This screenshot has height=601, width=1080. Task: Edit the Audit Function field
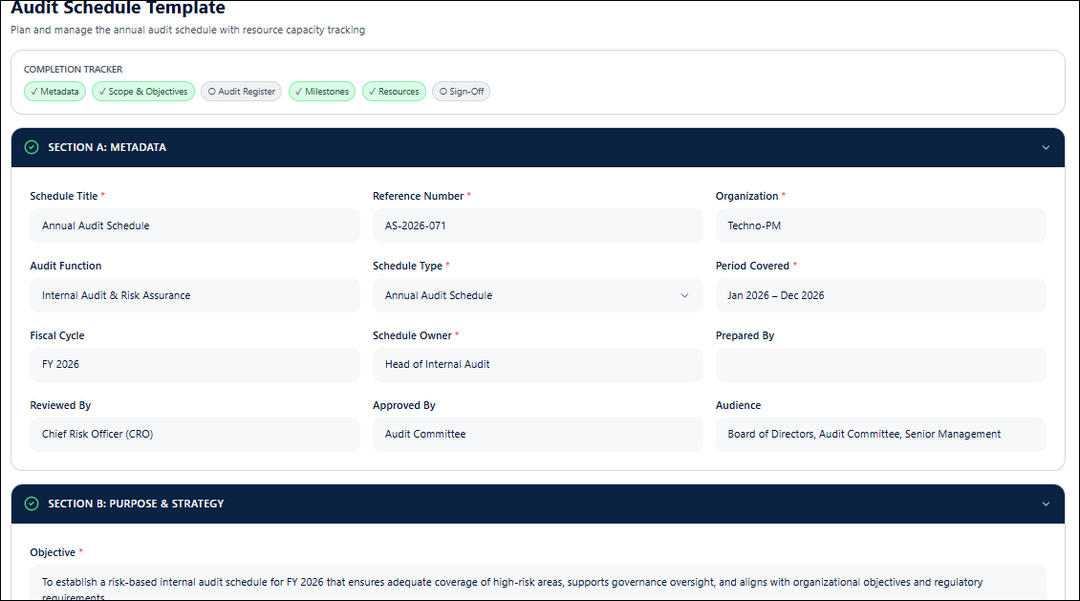tap(195, 295)
